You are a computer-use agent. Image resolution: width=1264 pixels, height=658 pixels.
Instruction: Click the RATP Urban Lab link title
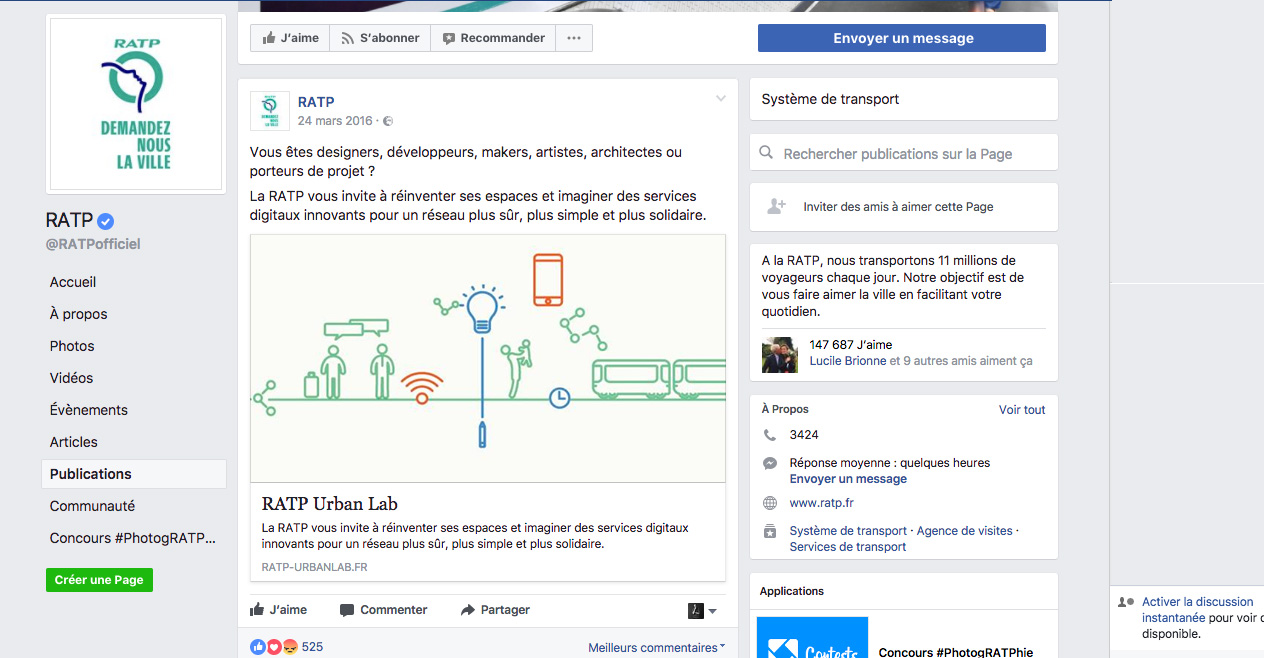click(x=330, y=503)
